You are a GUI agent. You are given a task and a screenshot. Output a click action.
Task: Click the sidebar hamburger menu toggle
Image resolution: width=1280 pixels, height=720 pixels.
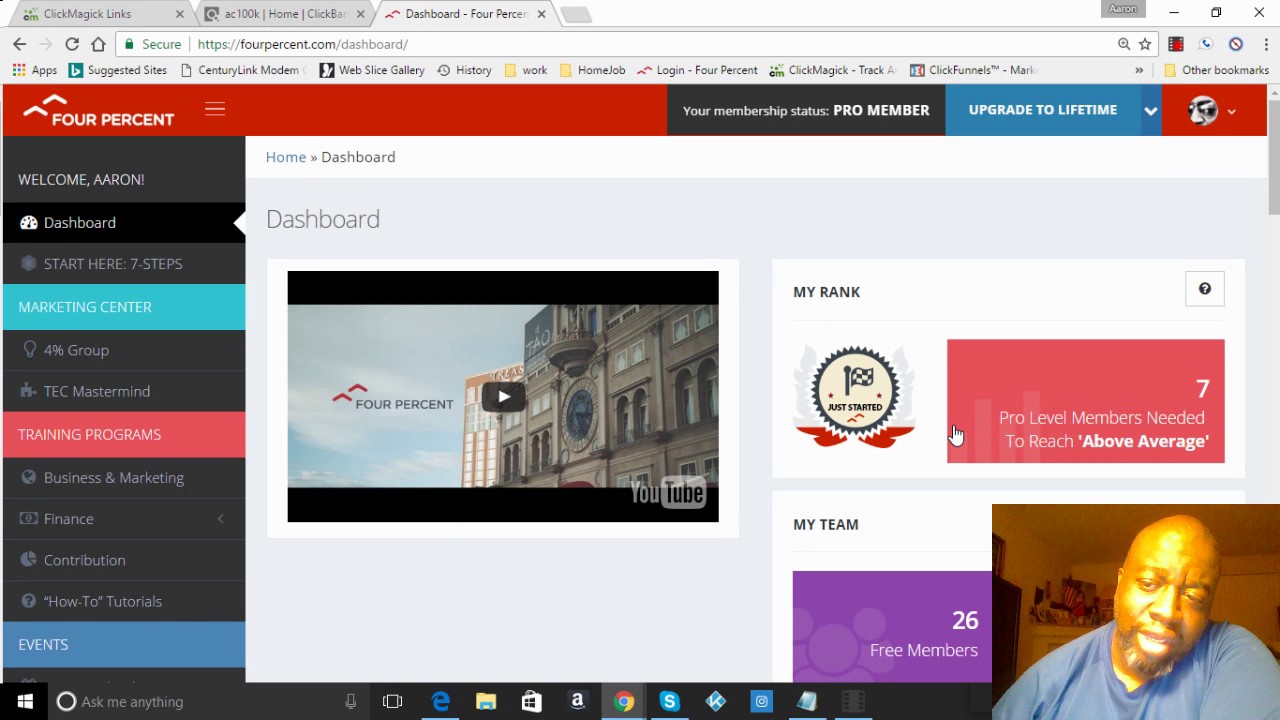pos(215,110)
